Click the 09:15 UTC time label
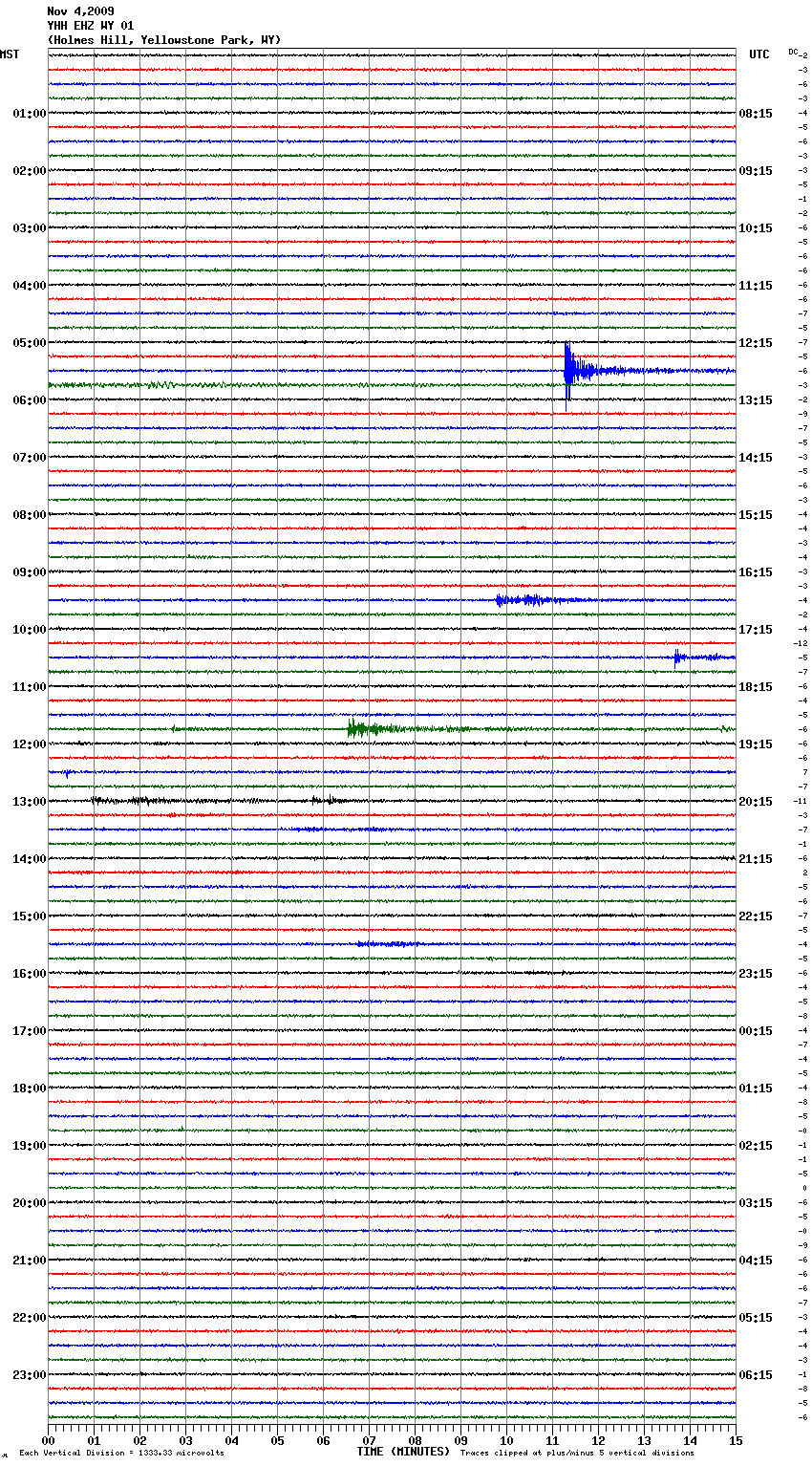Viewport: 812px width, 1466px height. click(756, 171)
